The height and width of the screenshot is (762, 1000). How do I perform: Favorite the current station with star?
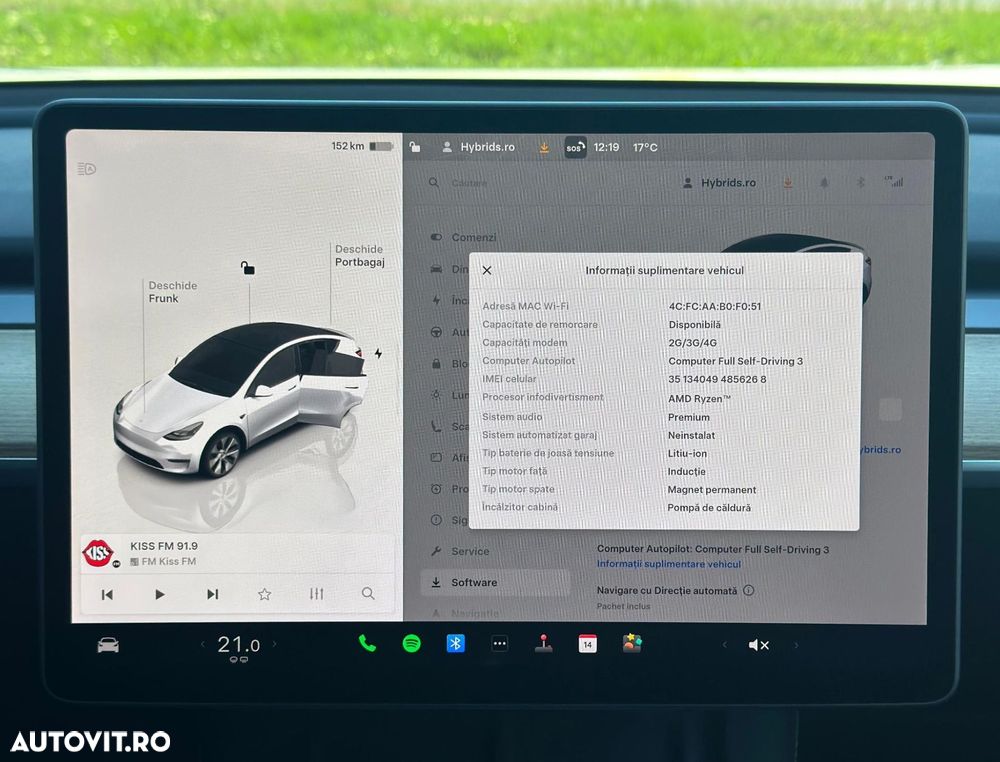[x=265, y=594]
